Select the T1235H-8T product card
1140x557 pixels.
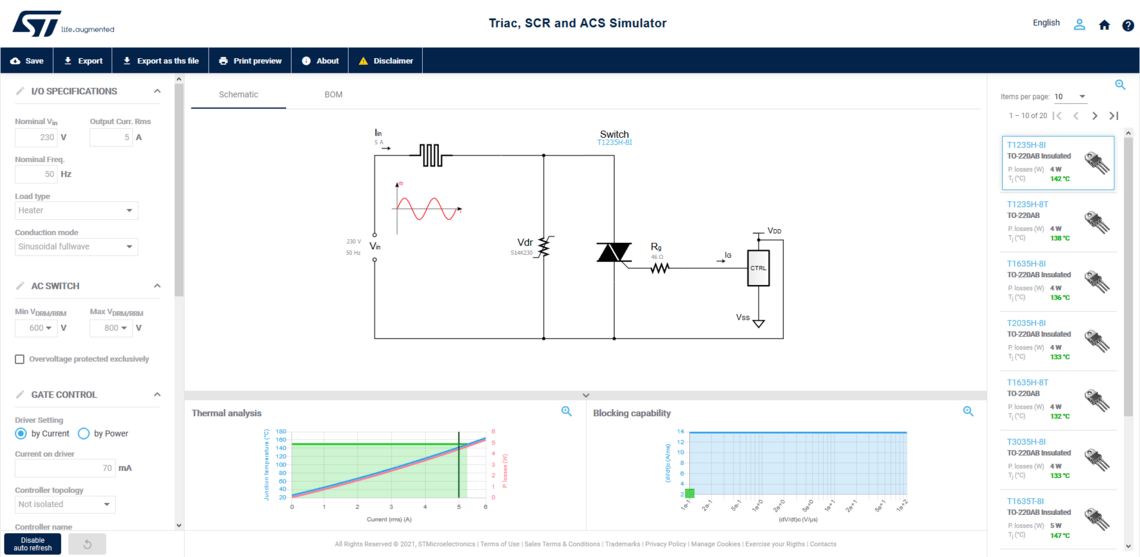1058,223
